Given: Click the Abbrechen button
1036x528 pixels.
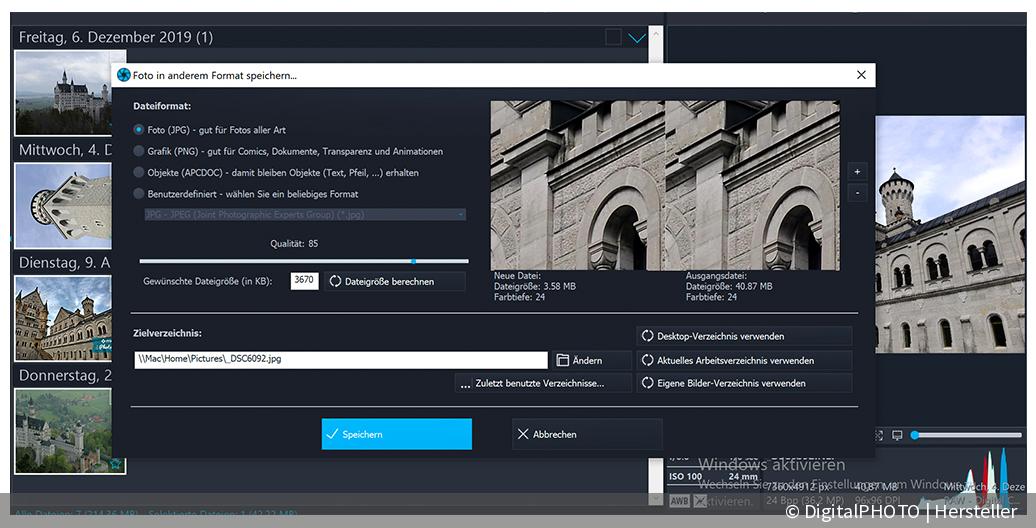Looking at the screenshot, I should [x=587, y=434].
